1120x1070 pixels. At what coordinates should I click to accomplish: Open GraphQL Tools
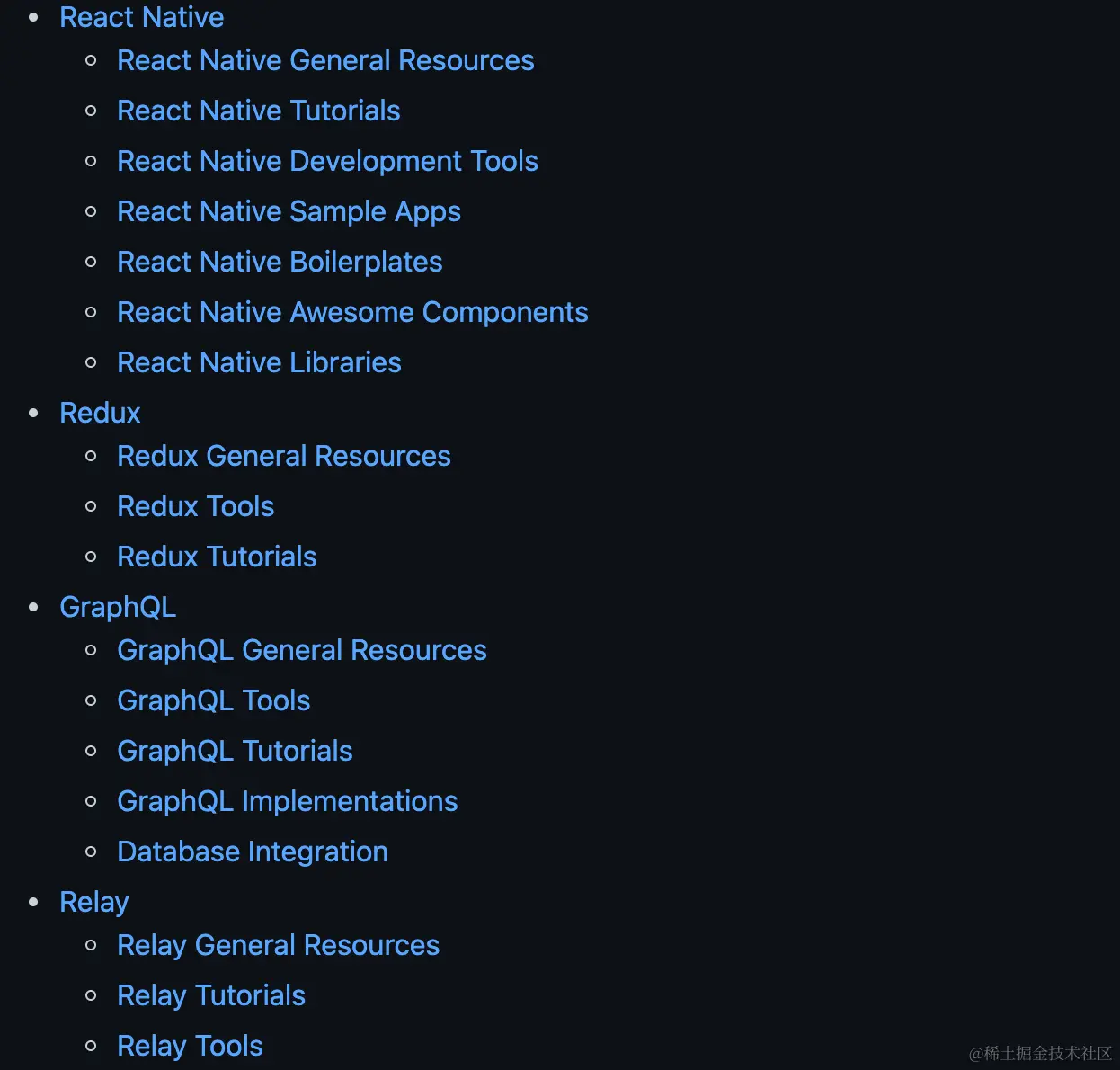(x=214, y=700)
